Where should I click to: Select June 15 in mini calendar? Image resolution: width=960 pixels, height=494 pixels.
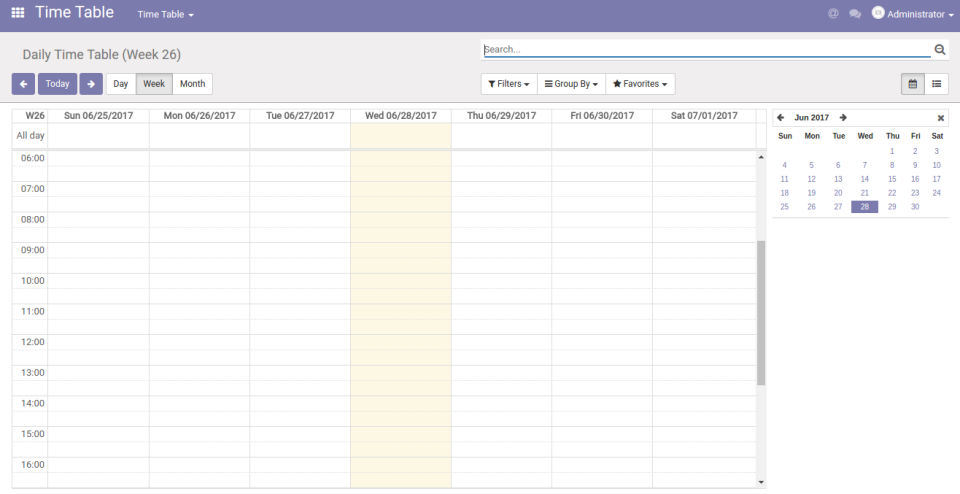tap(892, 179)
